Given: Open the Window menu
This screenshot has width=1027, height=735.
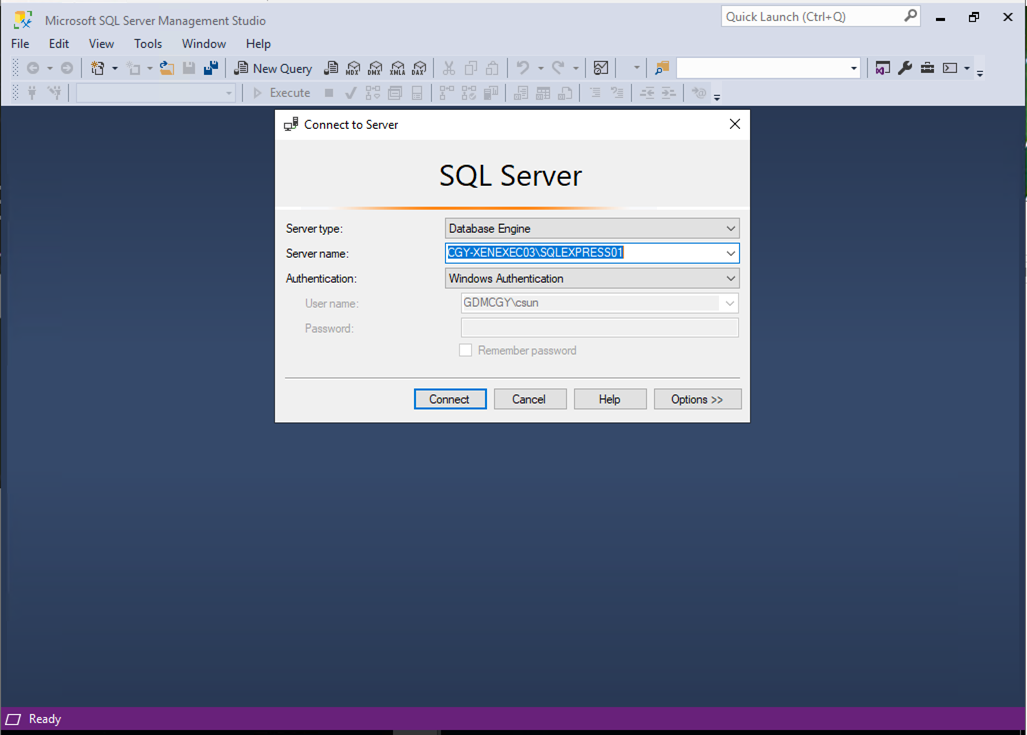Looking at the screenshot, I should (204, 44).
